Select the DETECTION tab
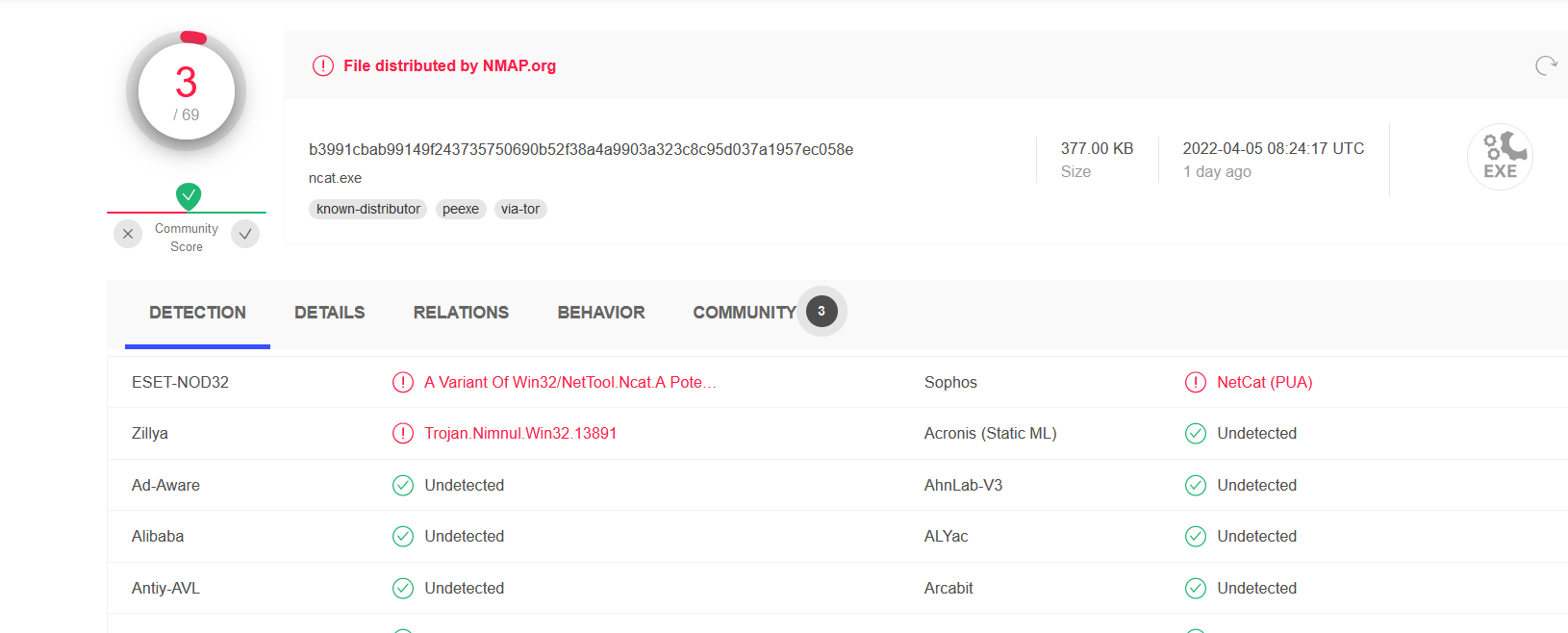The image size is (1568, 633). coord(197,313)
